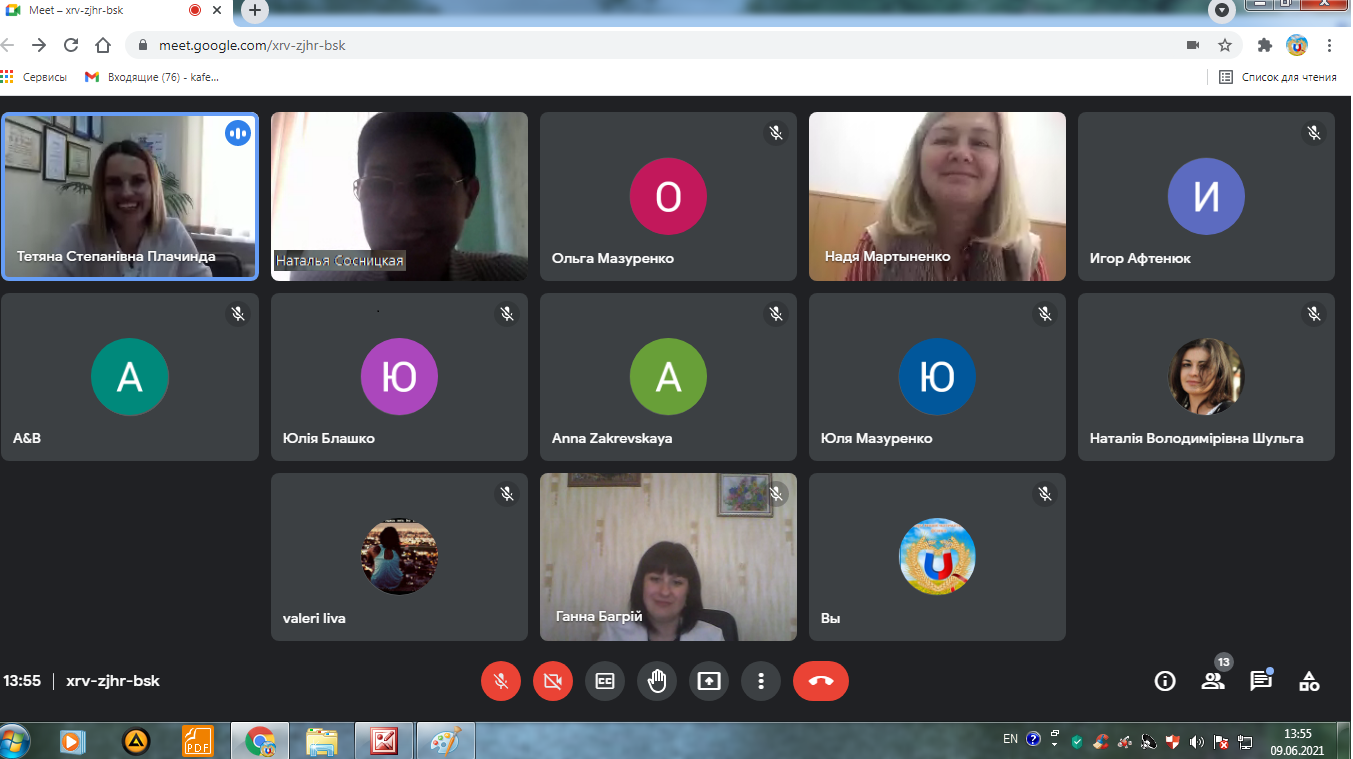
Task: Select Тетяна Степанівна Плачинда's video tile
Action: tap(130, 196)
